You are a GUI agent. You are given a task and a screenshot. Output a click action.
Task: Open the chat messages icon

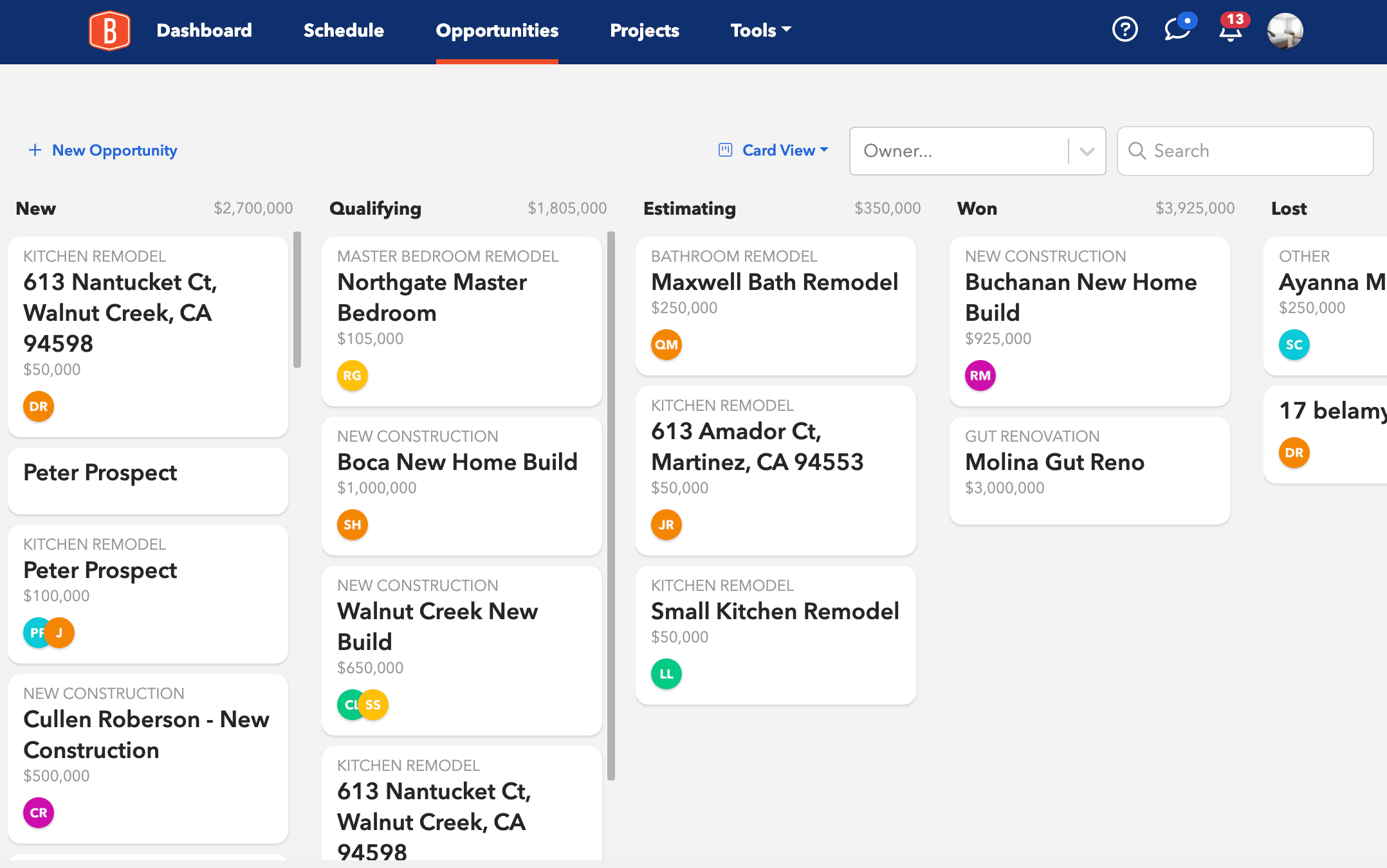(1177, 30)
